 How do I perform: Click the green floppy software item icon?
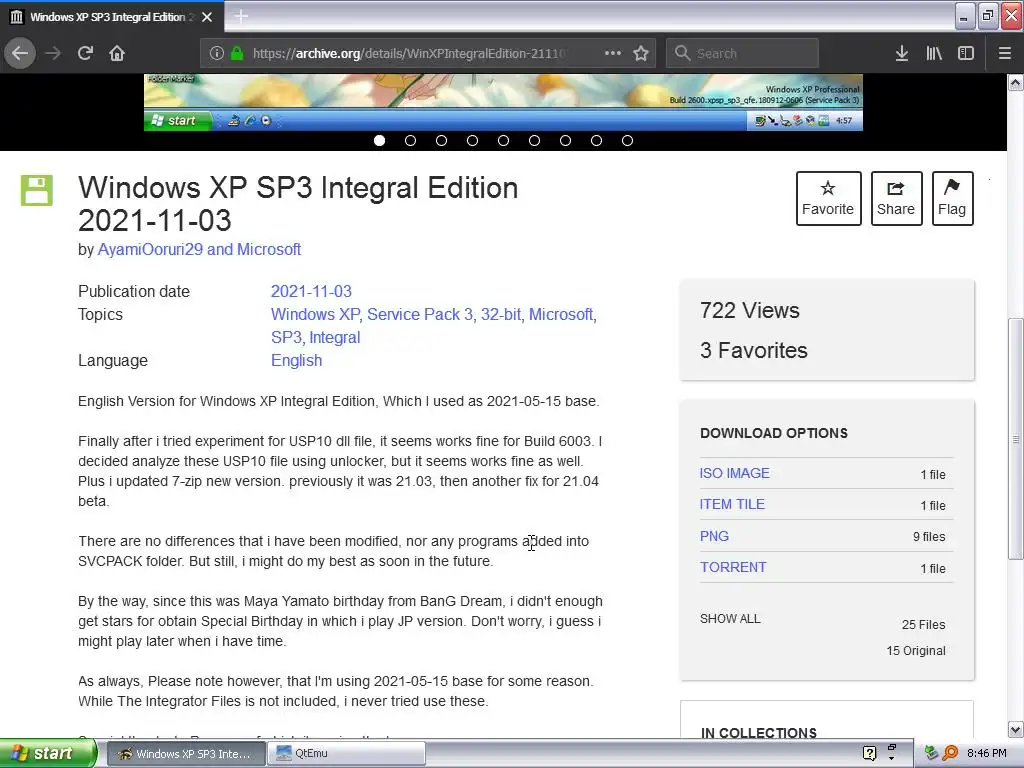tap(37, 190)
